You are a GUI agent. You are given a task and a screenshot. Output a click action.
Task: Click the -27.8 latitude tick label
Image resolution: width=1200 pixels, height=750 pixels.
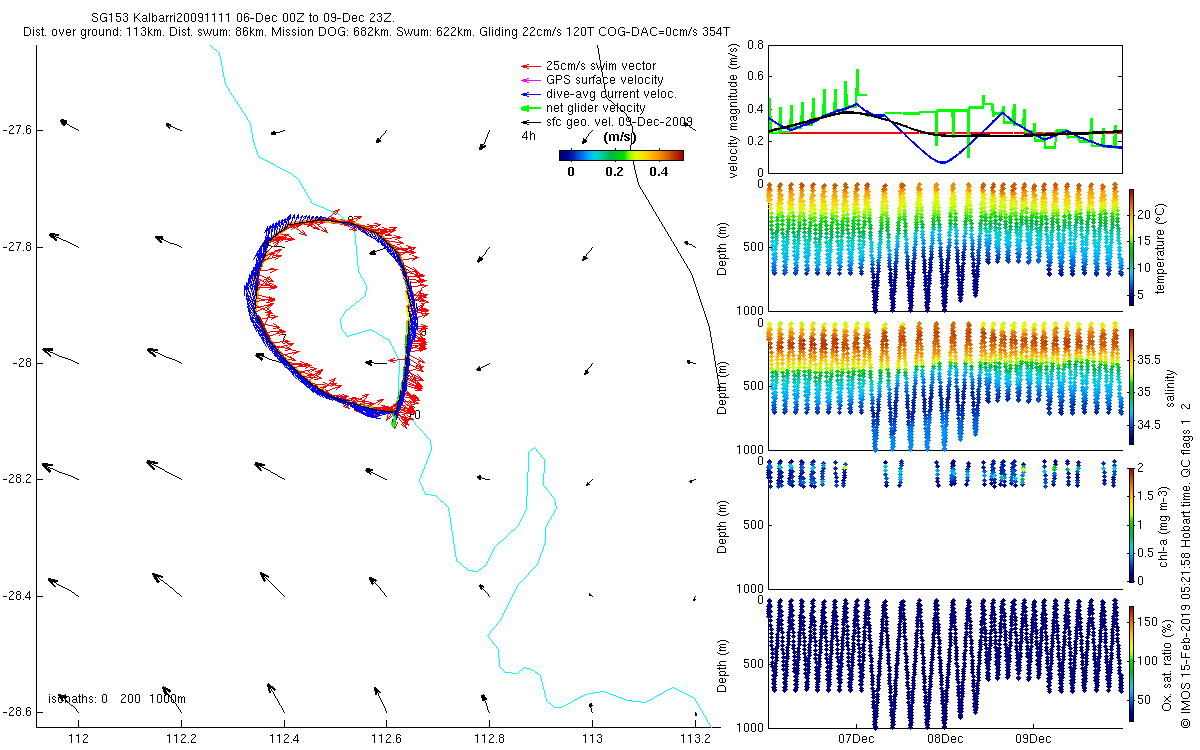coord(19,247)
